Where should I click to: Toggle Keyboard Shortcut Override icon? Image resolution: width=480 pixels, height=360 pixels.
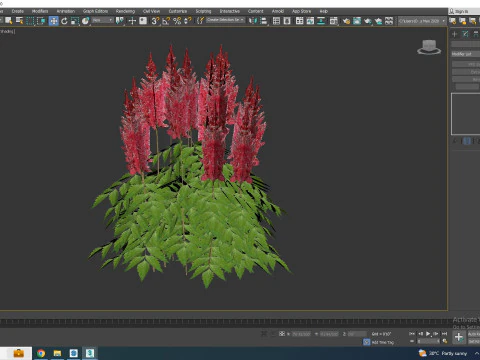pos(143,21)
